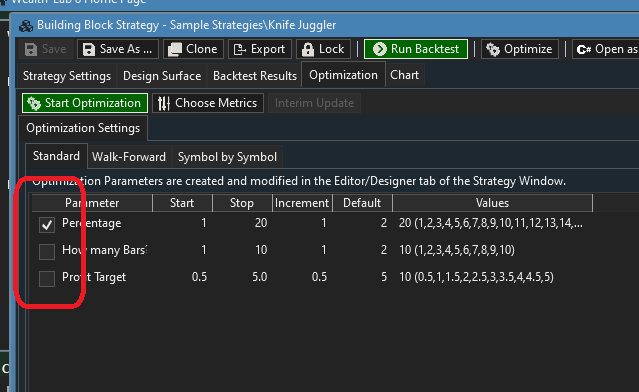The image size is (639, 392).
Task: Click the Lock padlock icon
Action: click(308, 49)
